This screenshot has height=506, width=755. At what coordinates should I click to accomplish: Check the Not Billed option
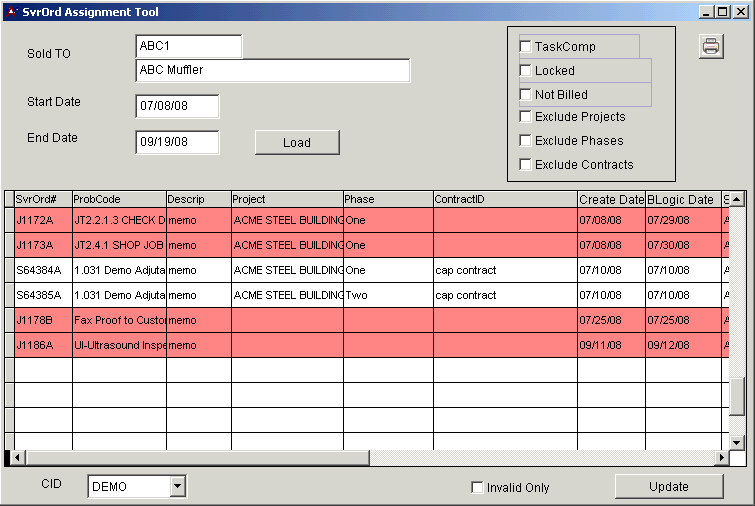click(x=525, y=95)
